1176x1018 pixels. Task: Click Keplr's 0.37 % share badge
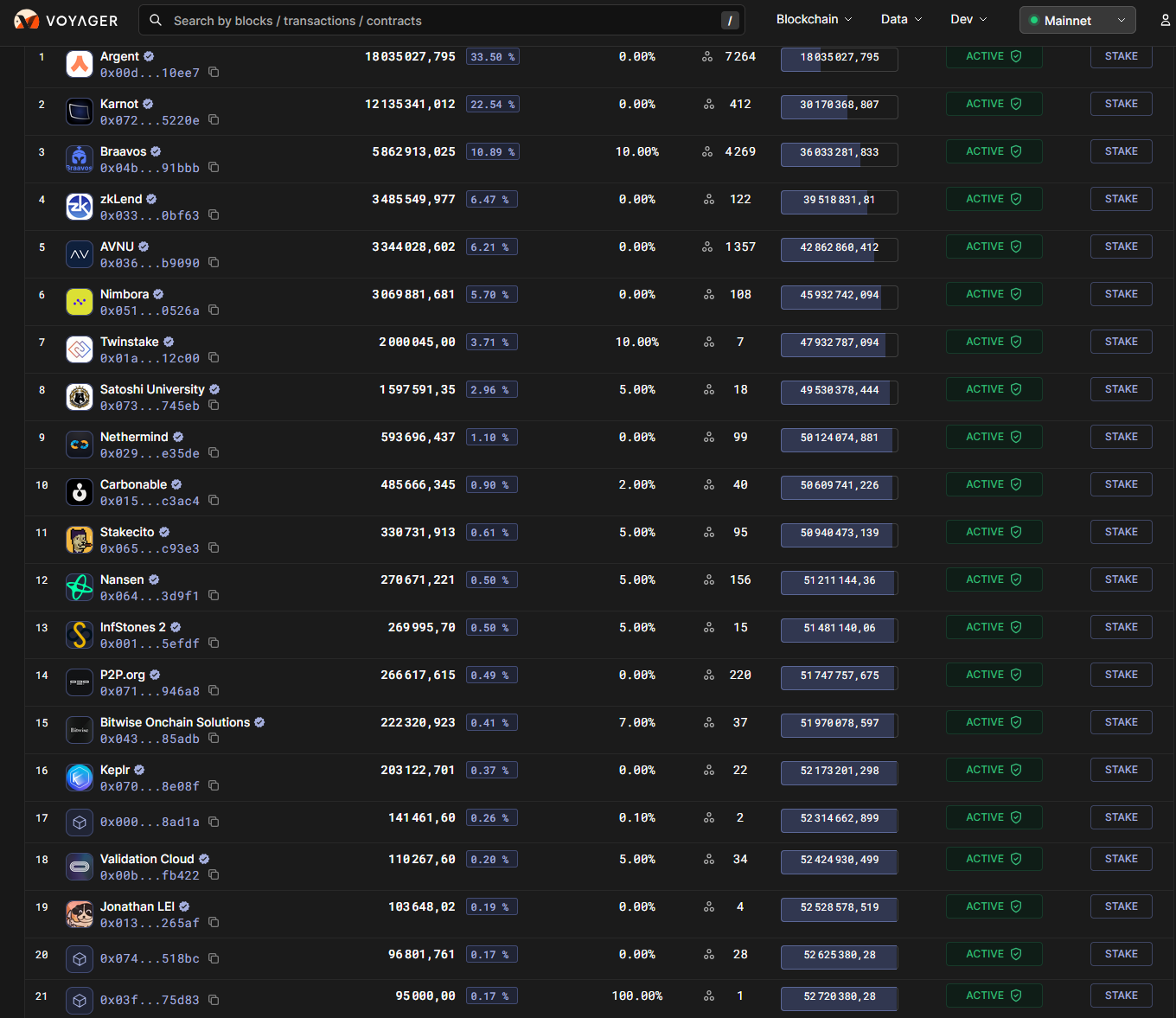coord(493,771)
